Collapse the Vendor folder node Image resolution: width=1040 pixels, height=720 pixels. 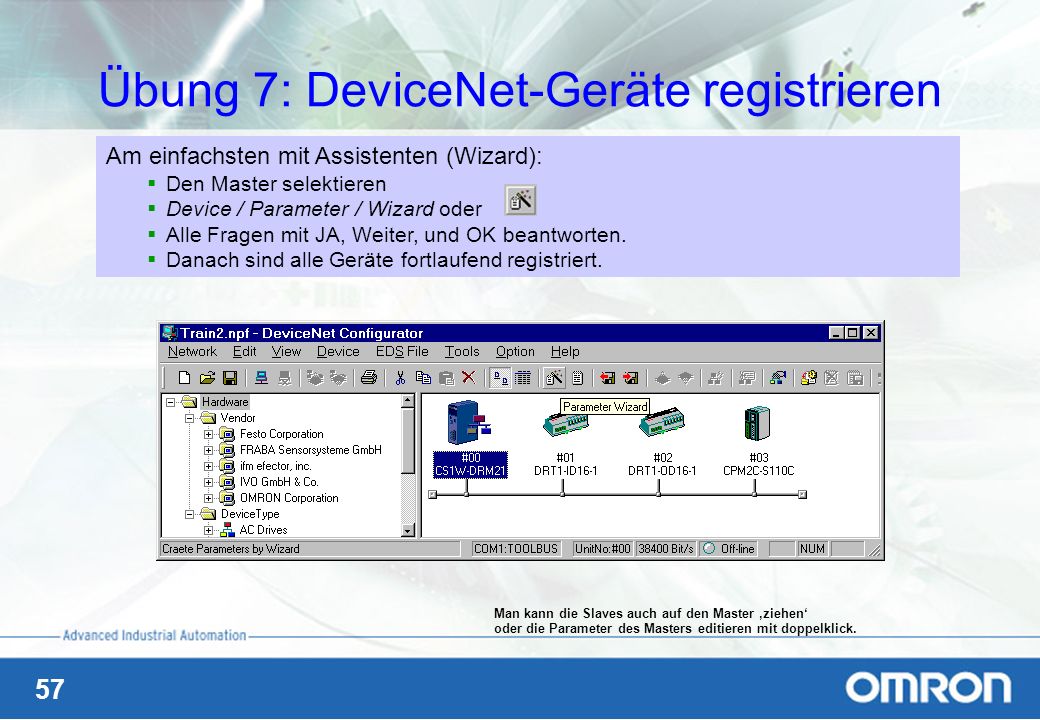(189, 418)
